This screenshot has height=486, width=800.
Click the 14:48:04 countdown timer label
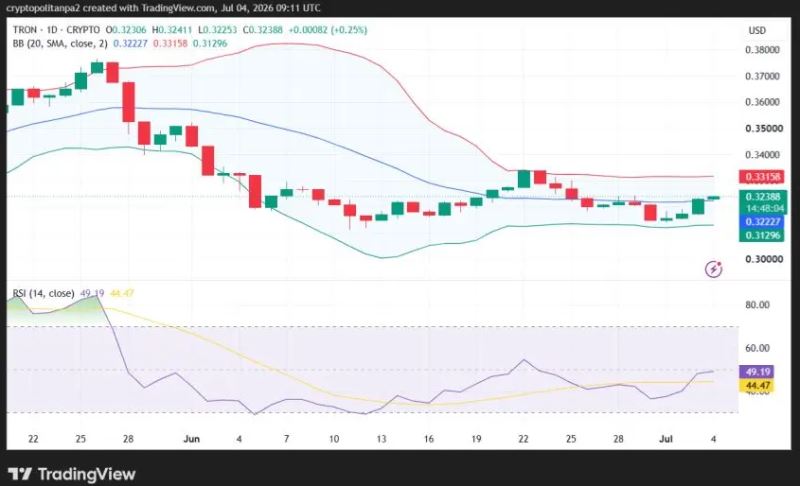click(x=764, y=209)
